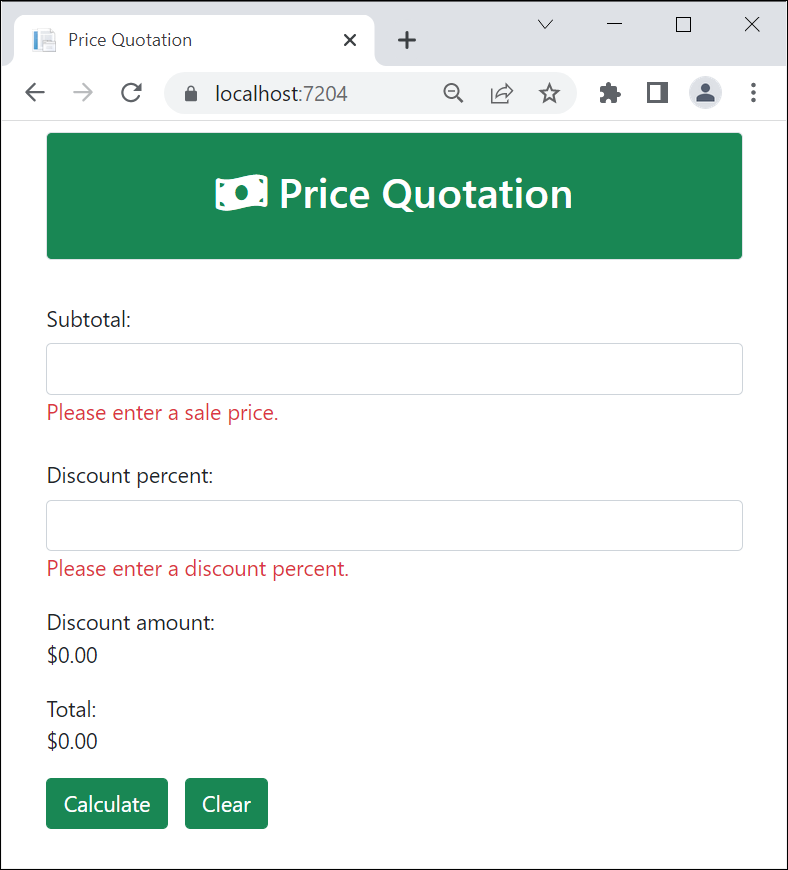
Task: Open a new browser tab
Action: click(406, 40)
